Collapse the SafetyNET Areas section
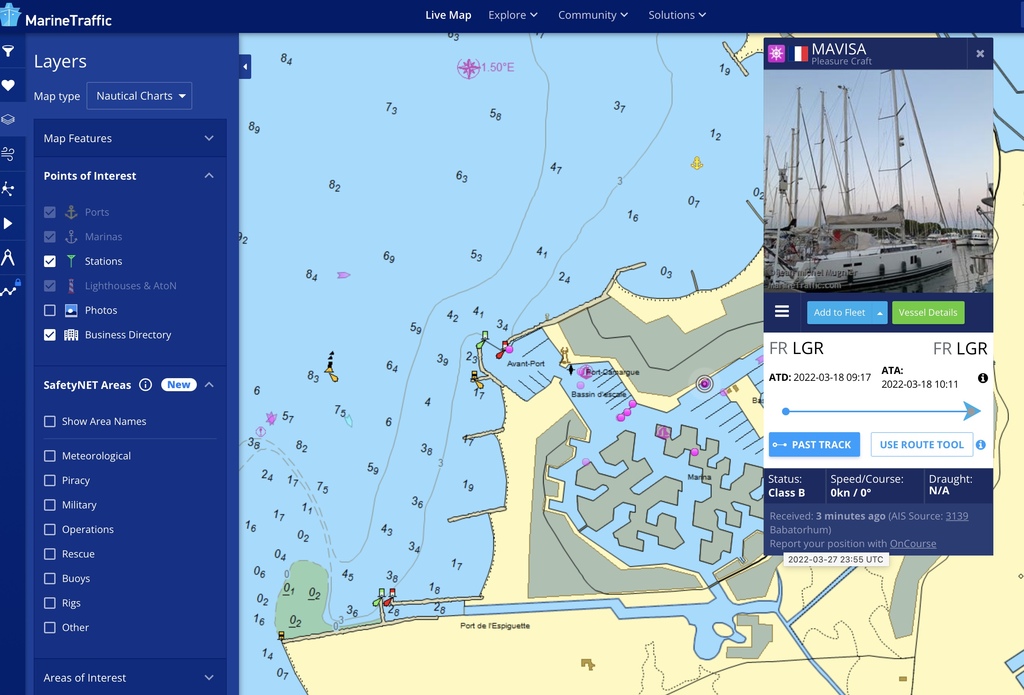Image resolution: width=1024 pixels, height=695 pixels. (x=209, y=385)
